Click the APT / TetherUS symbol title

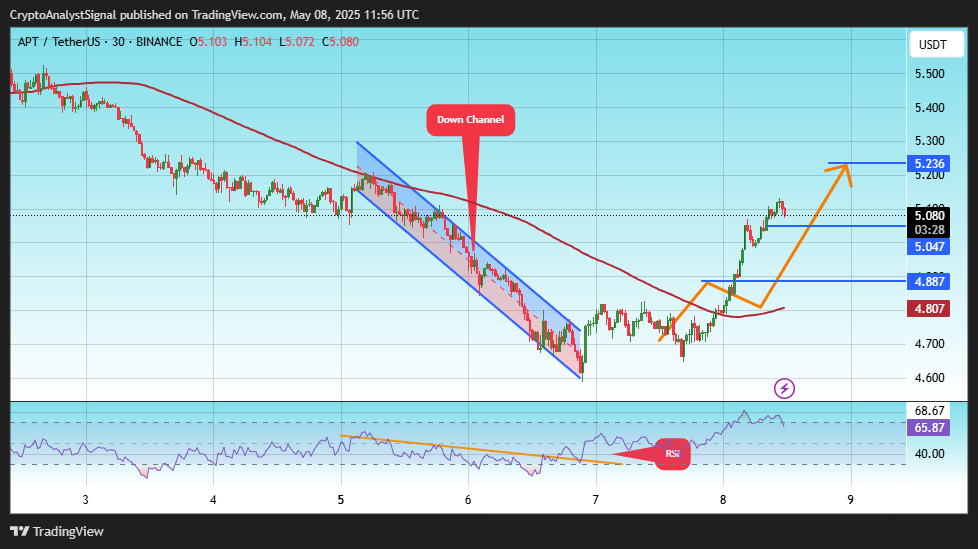[59, 42]
